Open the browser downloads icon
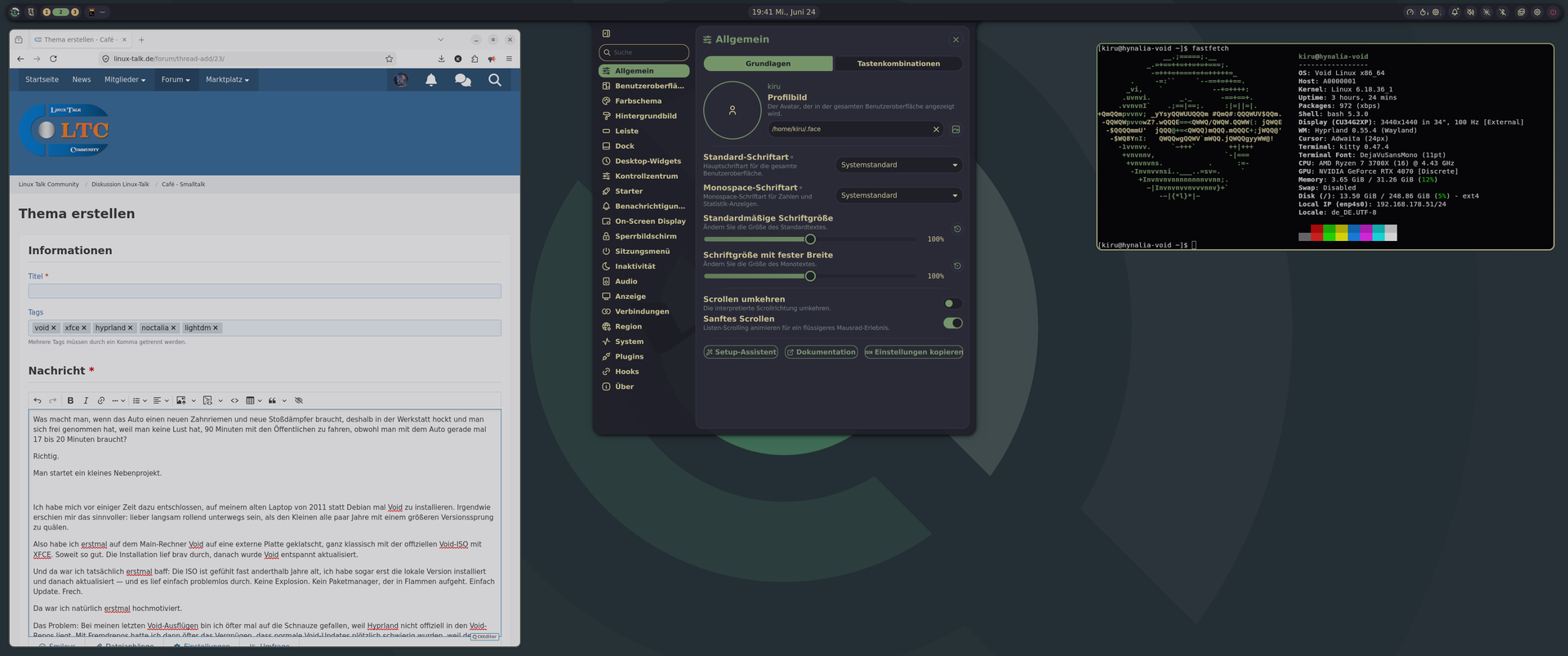The width and height of the screenshot is (1568, 656). [x=441, y=59]
